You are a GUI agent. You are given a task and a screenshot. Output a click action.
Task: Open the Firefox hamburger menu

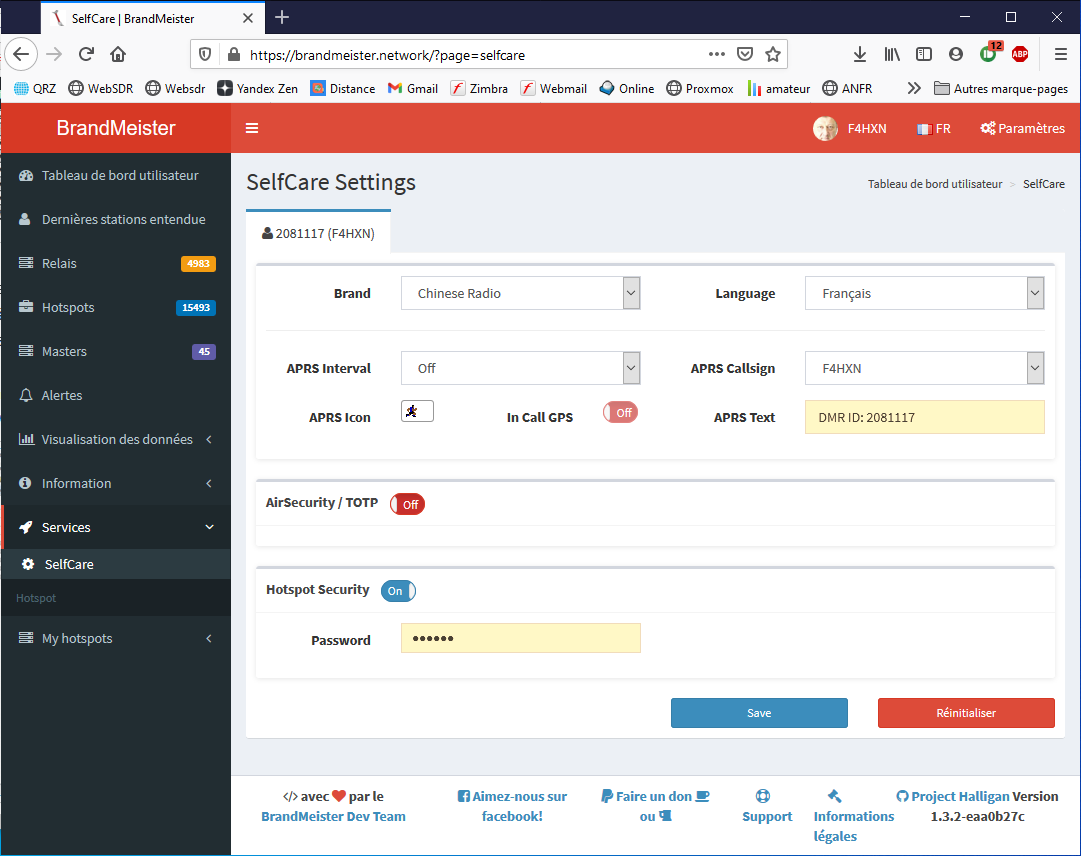(x=1060, y=54)
